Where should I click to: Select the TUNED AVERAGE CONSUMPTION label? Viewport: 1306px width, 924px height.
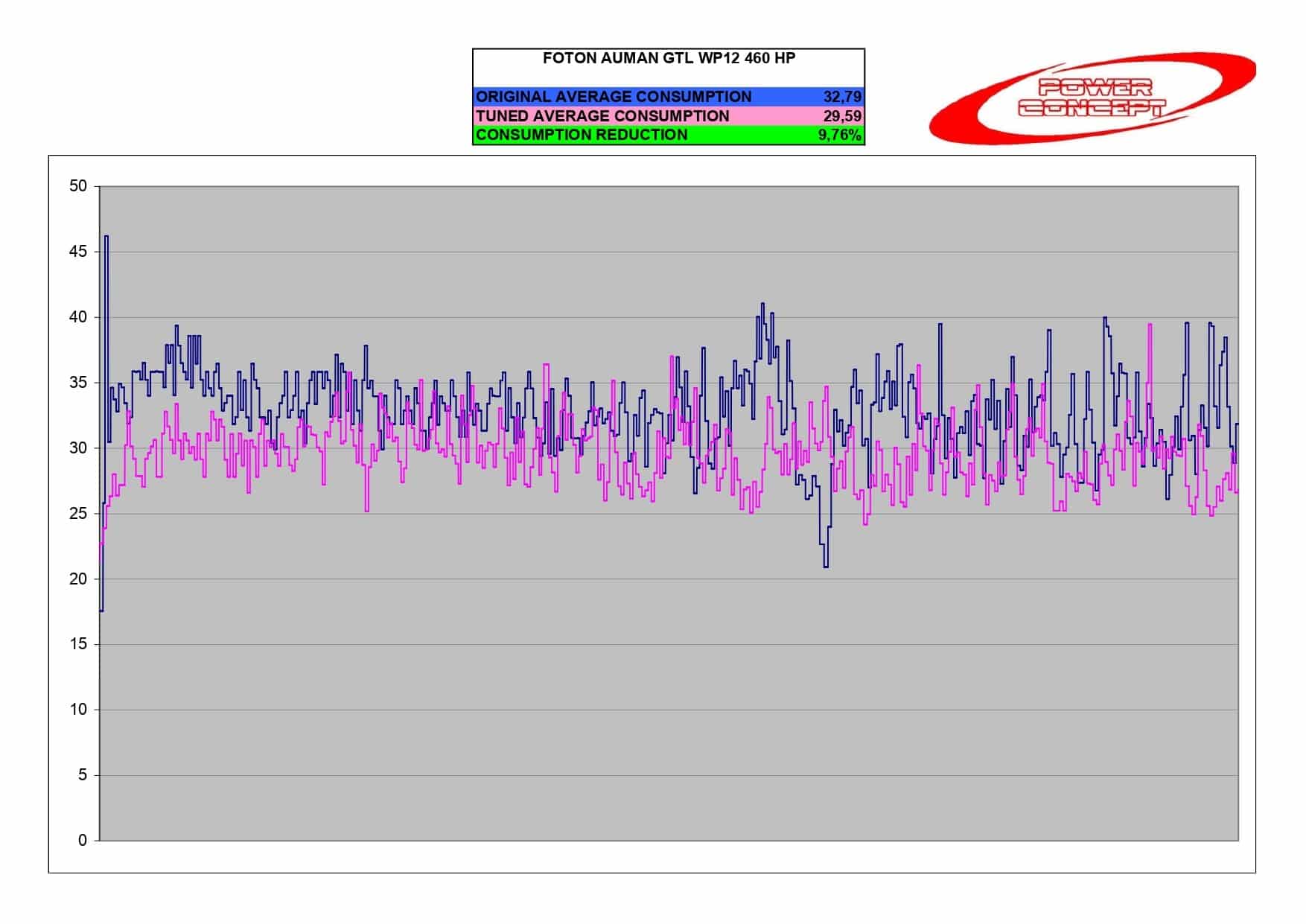(602, 116)
